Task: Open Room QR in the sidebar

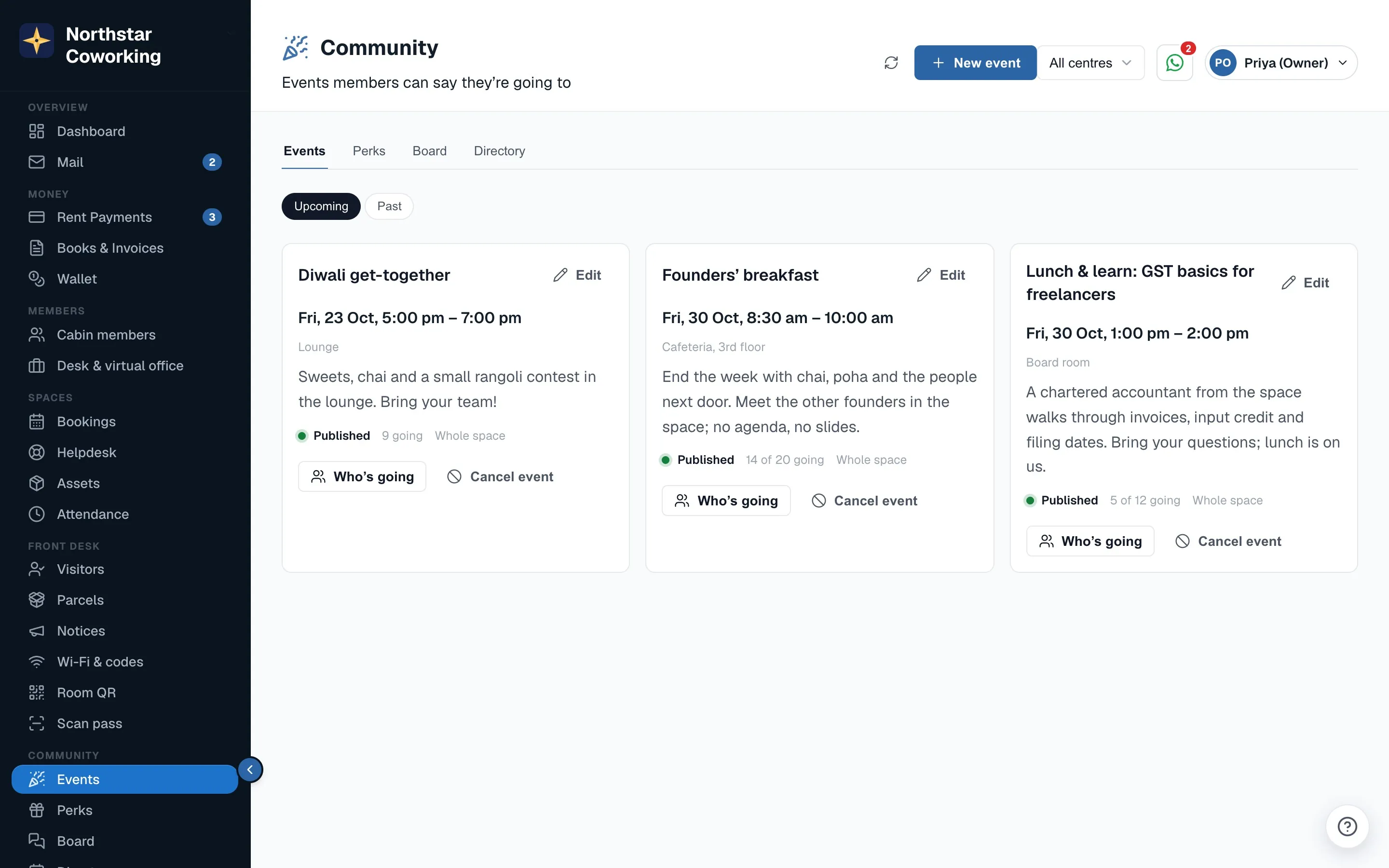Action: click(125, 693)
